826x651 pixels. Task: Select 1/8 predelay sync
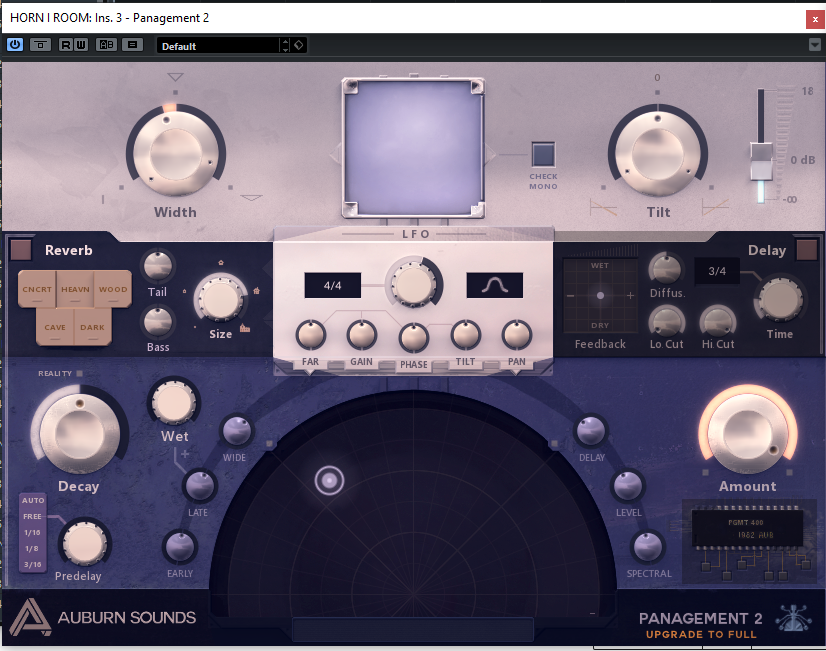coord(32,548)
